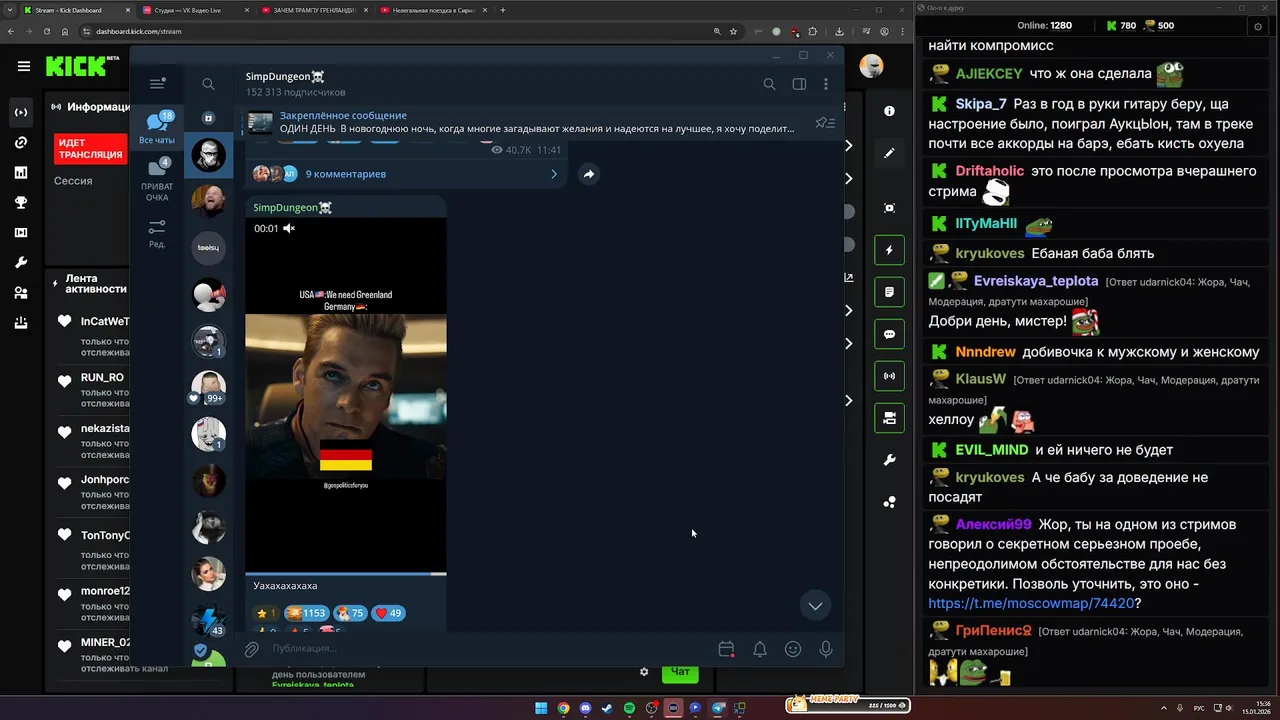Toggle the chat bubble panel button
The width and height of the screenshot is (1280, 720).
pyautogui.click(x=889, y=334)
